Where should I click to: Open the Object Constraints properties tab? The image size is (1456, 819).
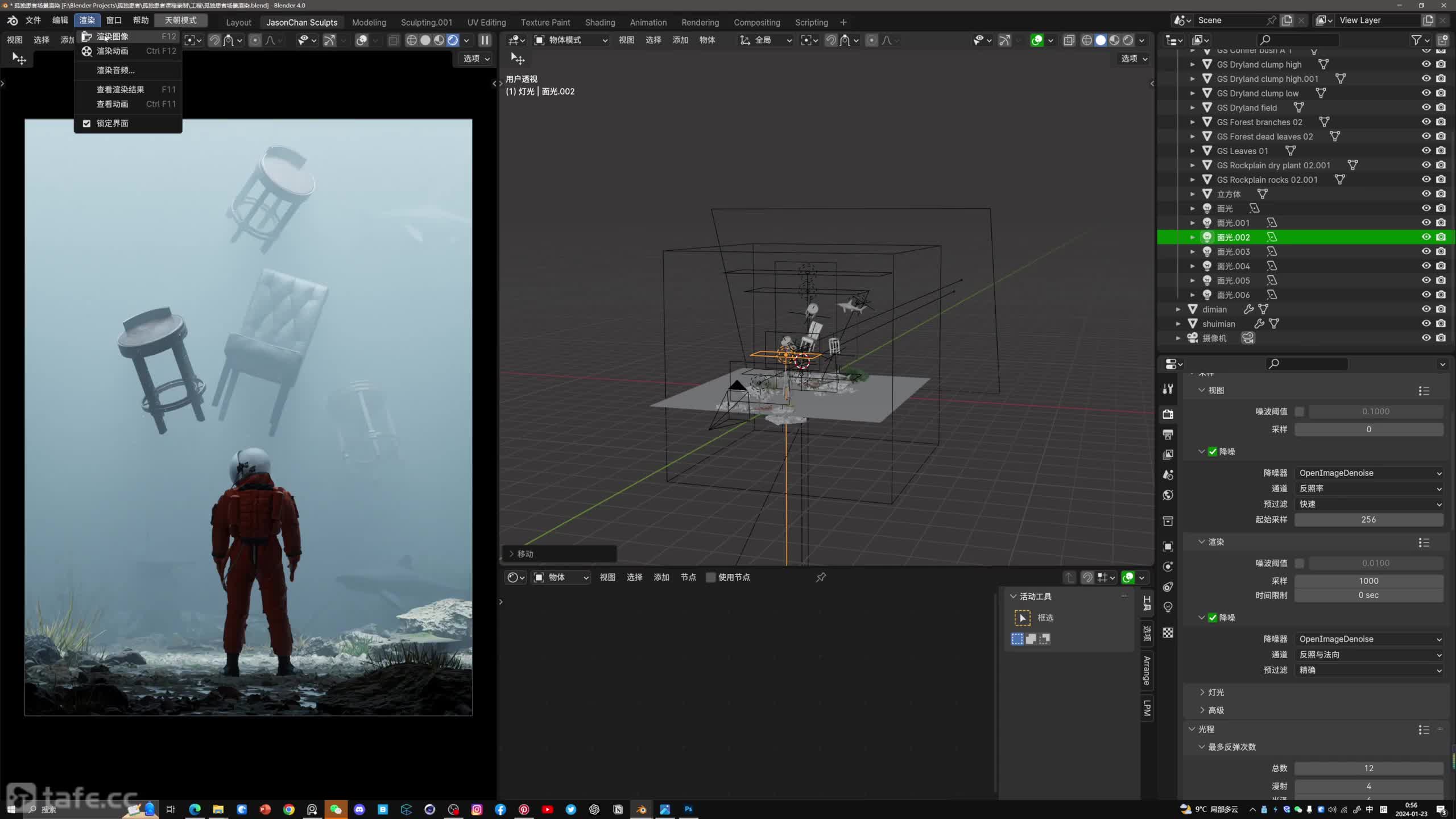1168,587
